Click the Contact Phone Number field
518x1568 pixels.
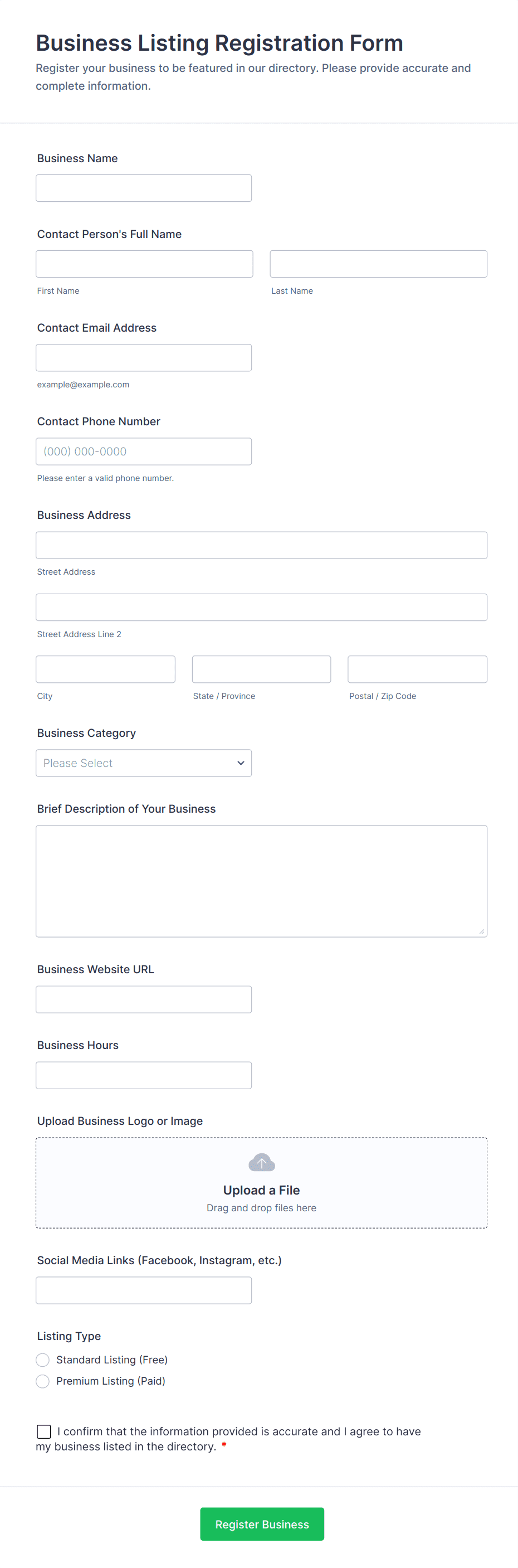pos(144,452)
